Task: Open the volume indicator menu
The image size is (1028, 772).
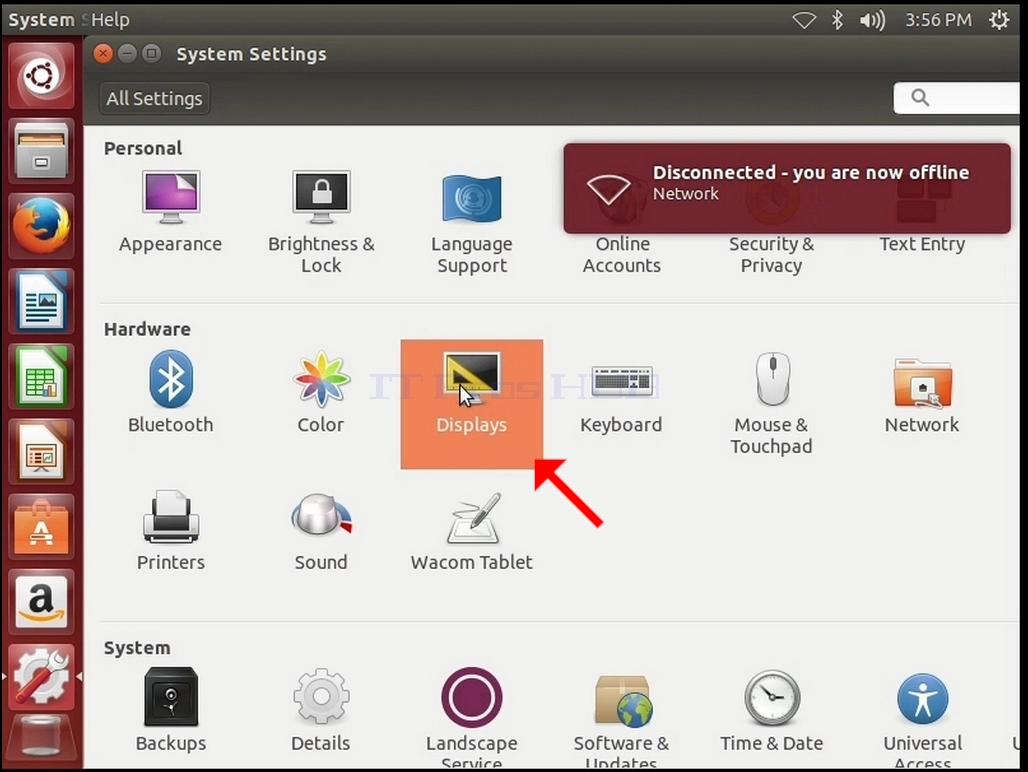Action: click(873, 20)
